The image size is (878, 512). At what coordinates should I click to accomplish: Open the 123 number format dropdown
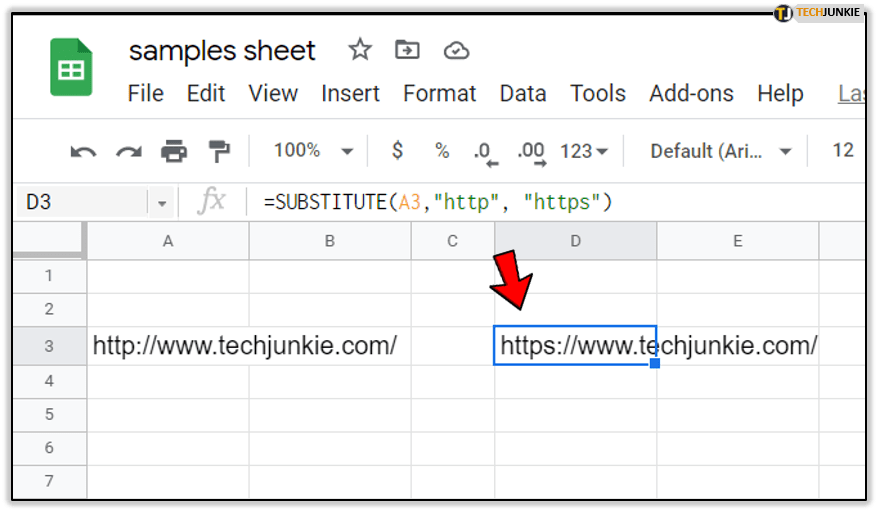(x=584, y=151)
